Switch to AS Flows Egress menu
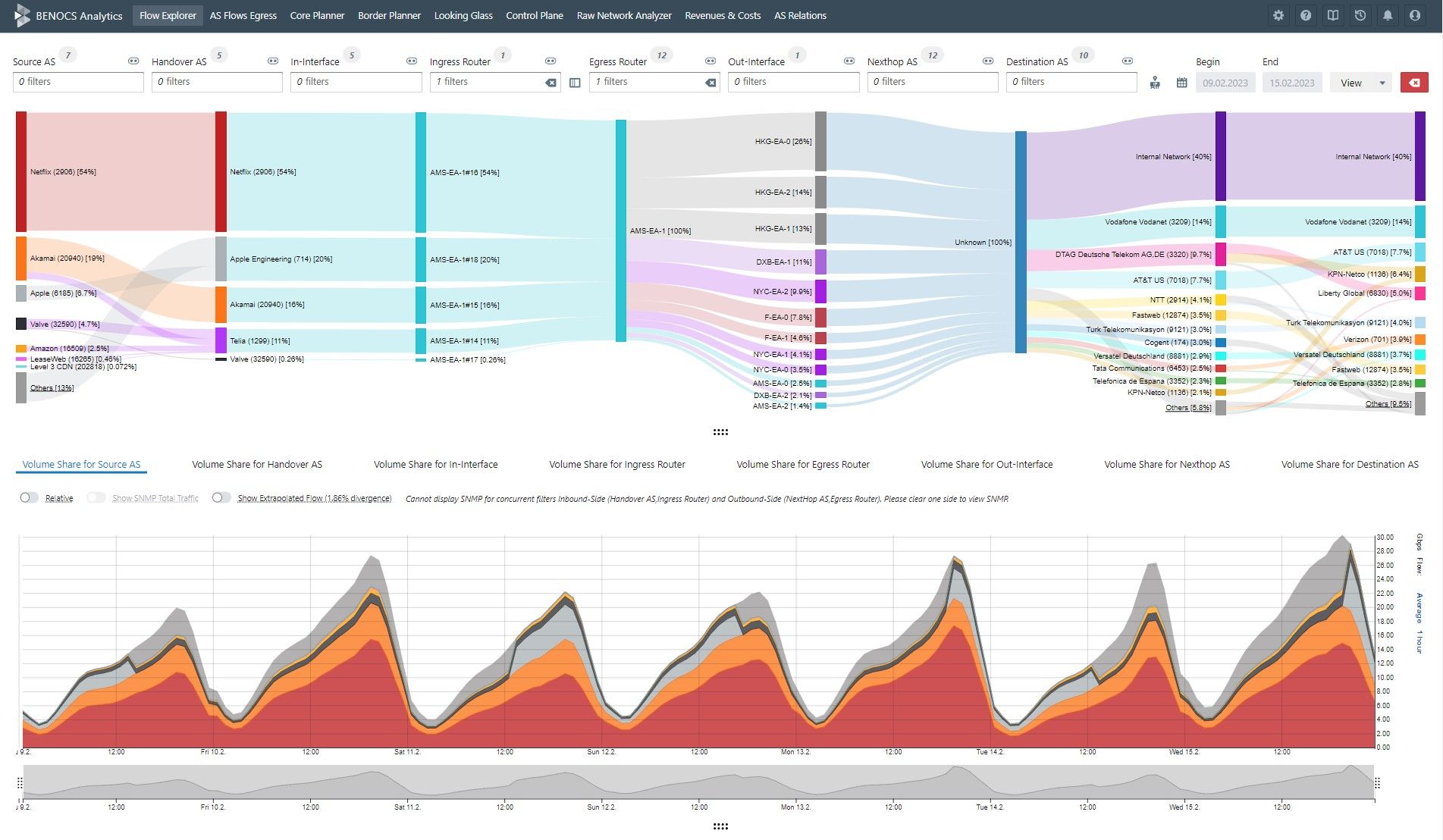The height and width of the screenshot is (840, 1443). tap(243, 15)
